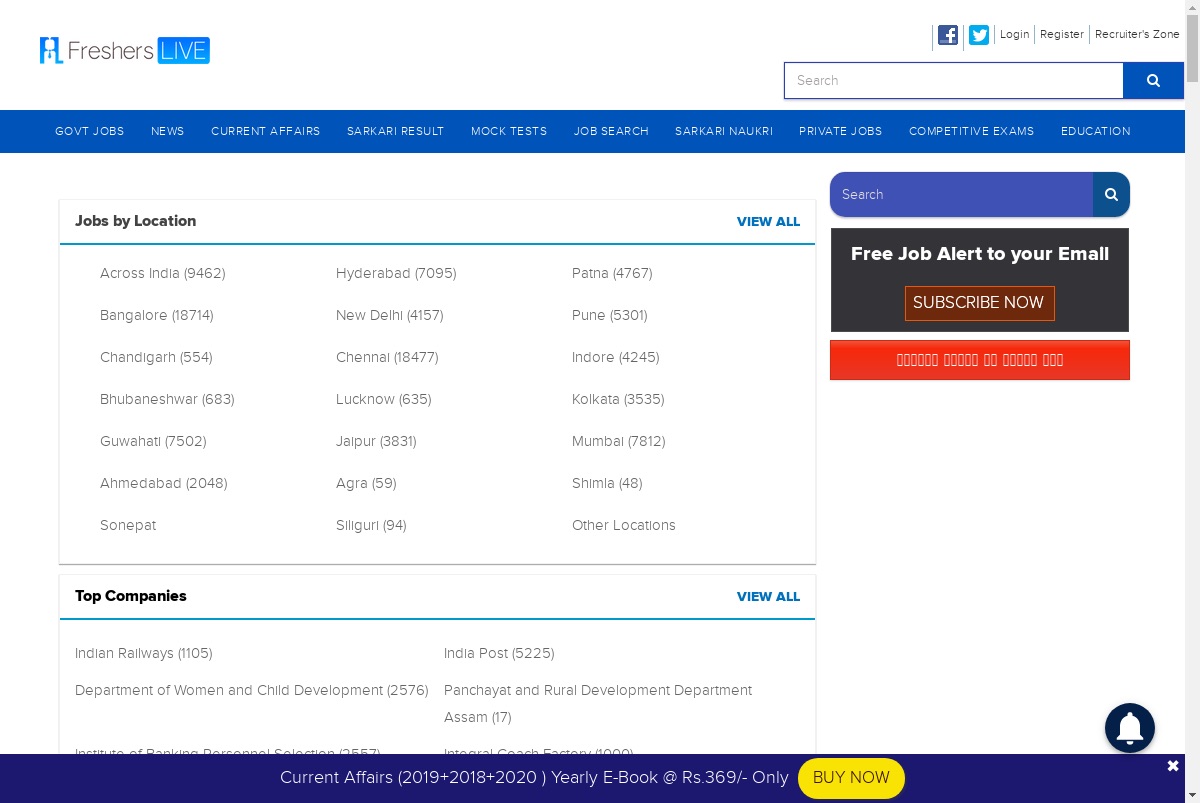Click the Register link
1200x803 pixels.
(x=1062, y=34)
